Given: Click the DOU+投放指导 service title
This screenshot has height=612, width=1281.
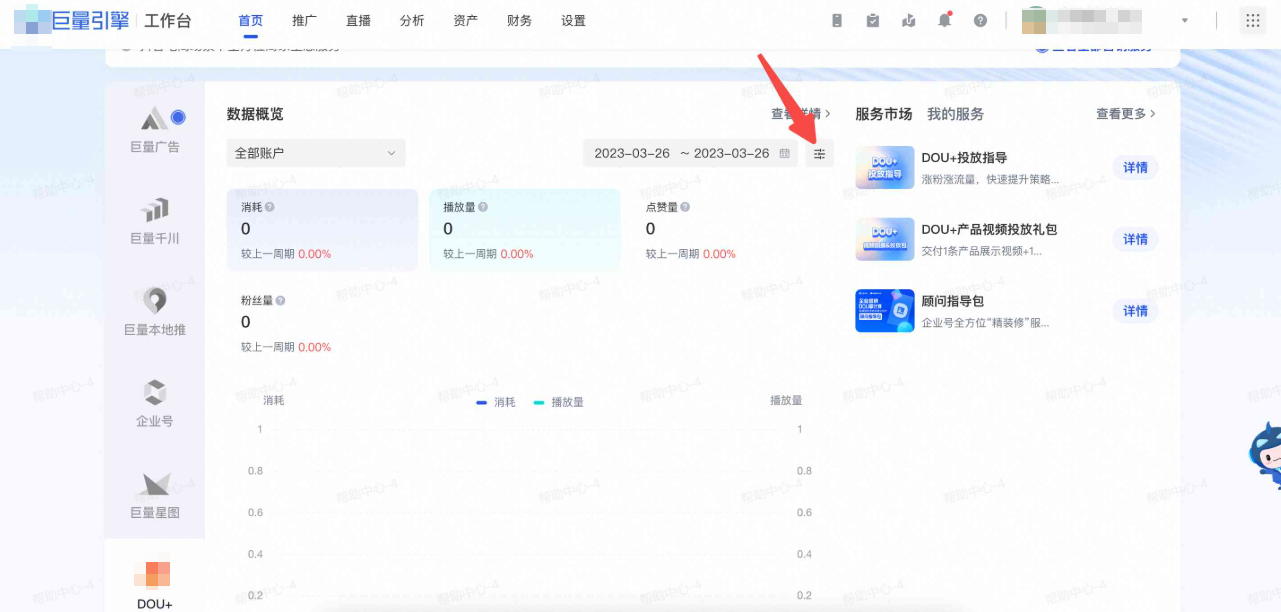Looking at the screenshot, I should click(x=964, y=158).
